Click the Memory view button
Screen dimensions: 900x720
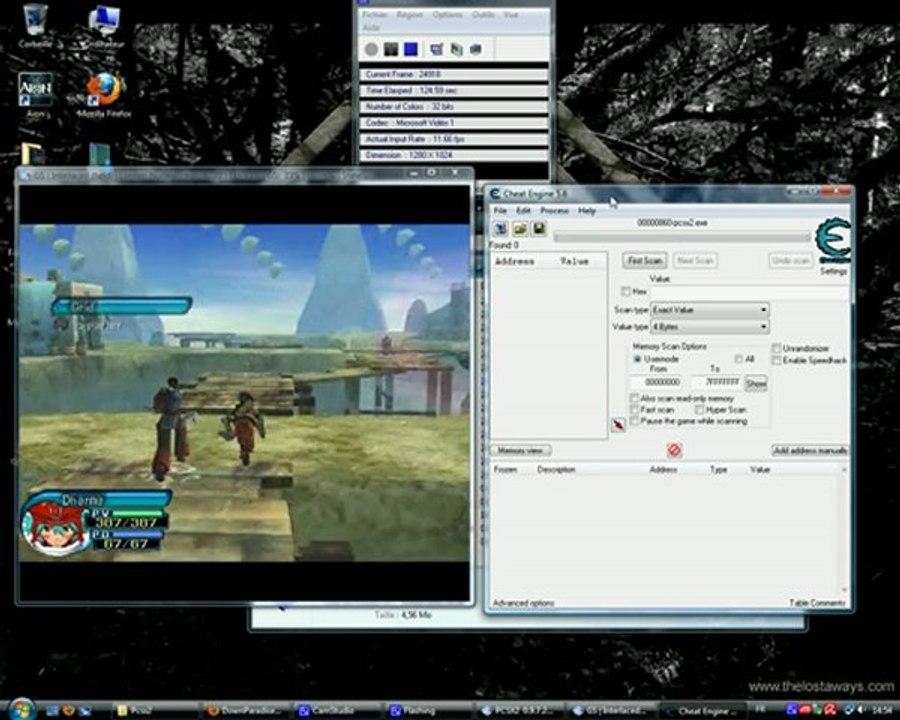(521, 450)
